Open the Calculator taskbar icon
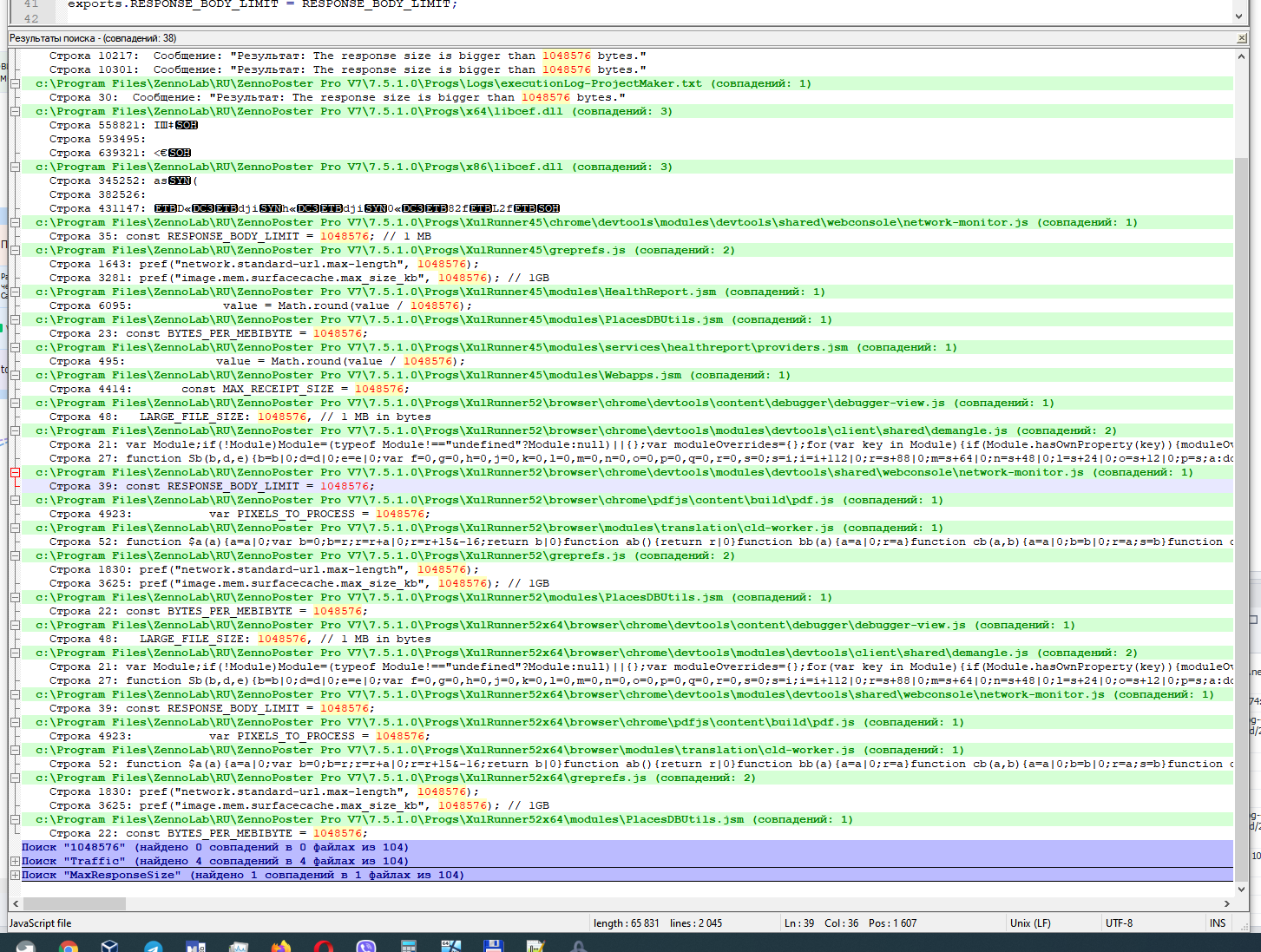The height and width of the screenshot is (952, 1261). [x=408, y=946]
